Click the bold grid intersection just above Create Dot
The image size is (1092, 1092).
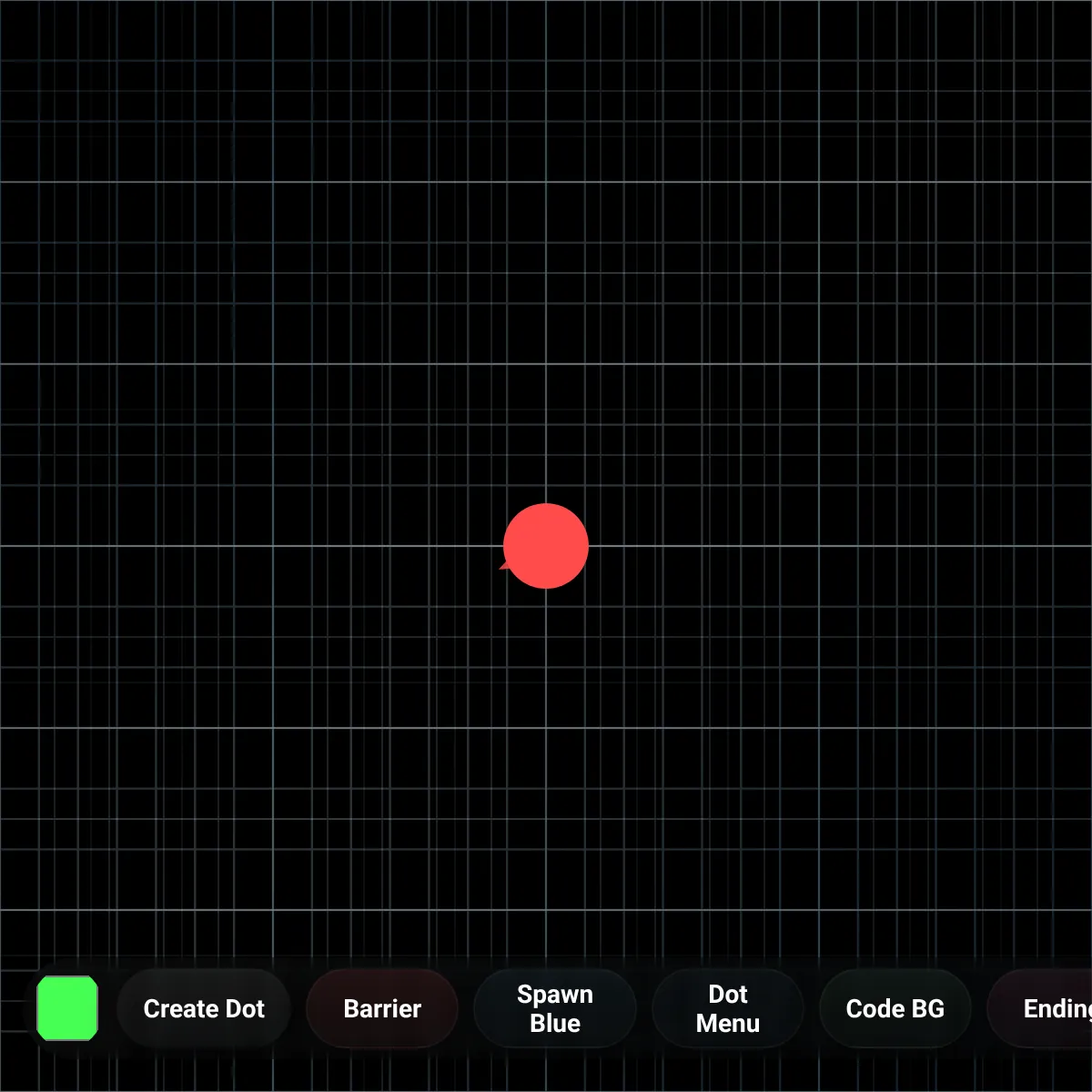pos(273,910)
